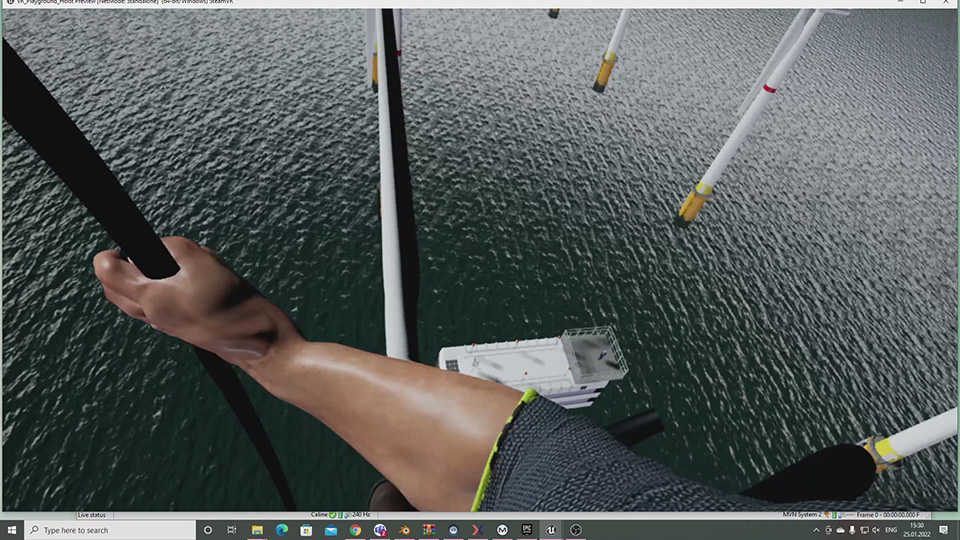Click the '240 Hz' status bar value
The height and width of the screenshot is (540, 960).
(x=361, y=515)
